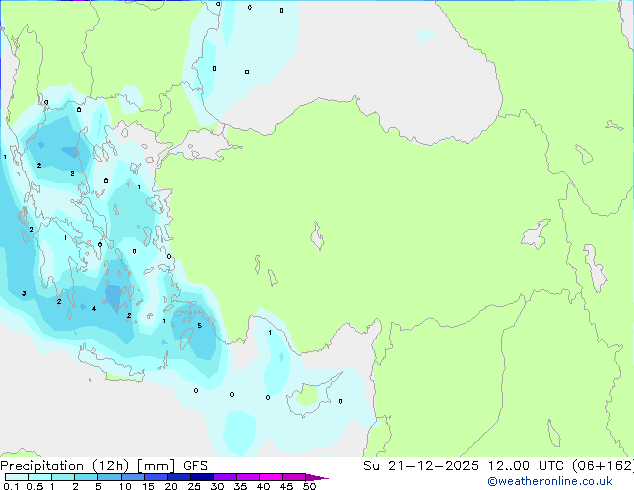Click the "45" legend scale label

pos(286,486)
